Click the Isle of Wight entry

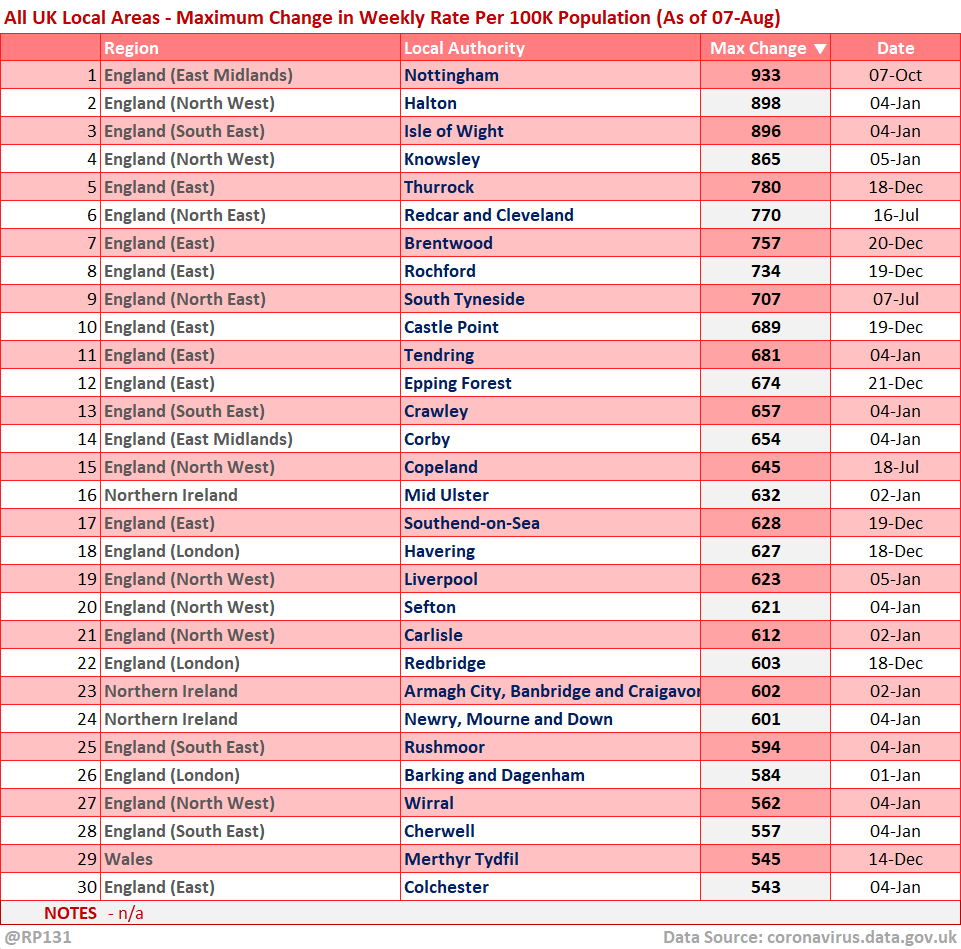pyautogui.click(x=454, y=131)
